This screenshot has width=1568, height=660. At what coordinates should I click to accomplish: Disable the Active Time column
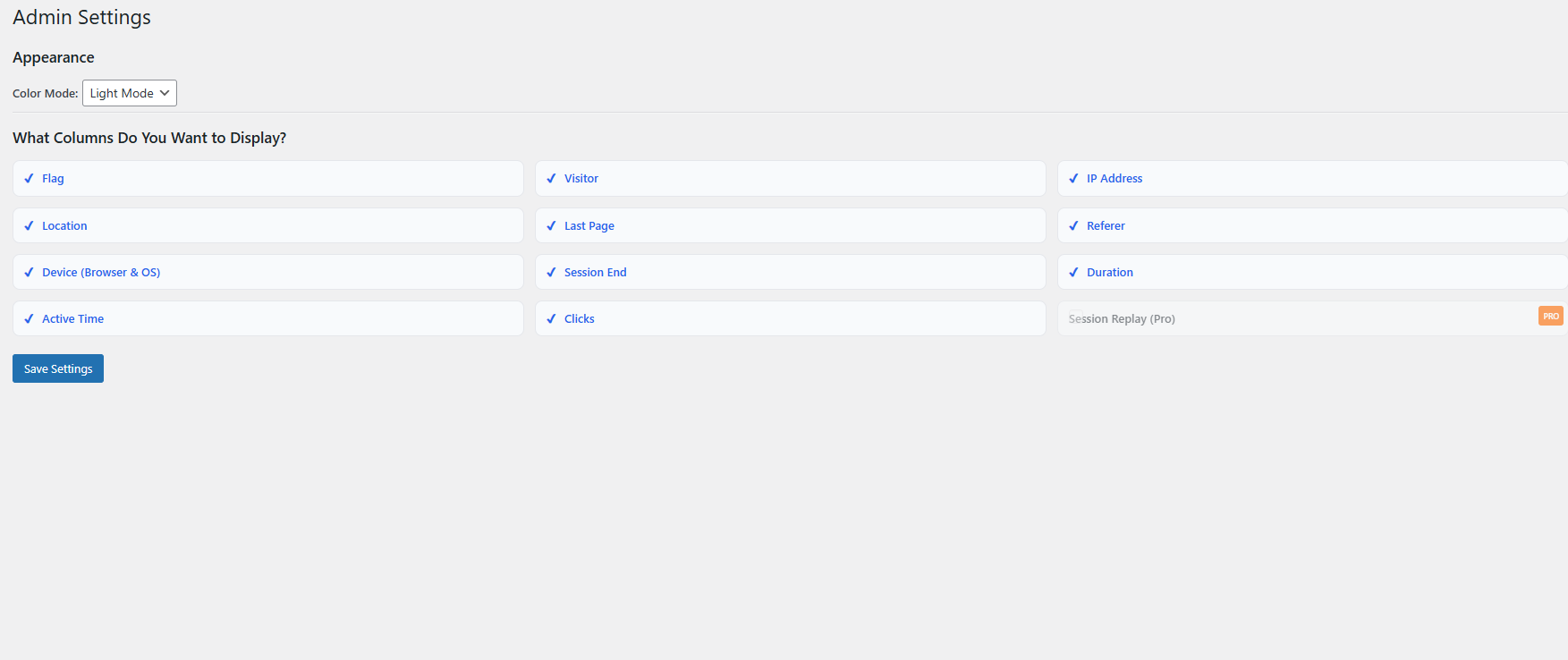tap(29, 319)
